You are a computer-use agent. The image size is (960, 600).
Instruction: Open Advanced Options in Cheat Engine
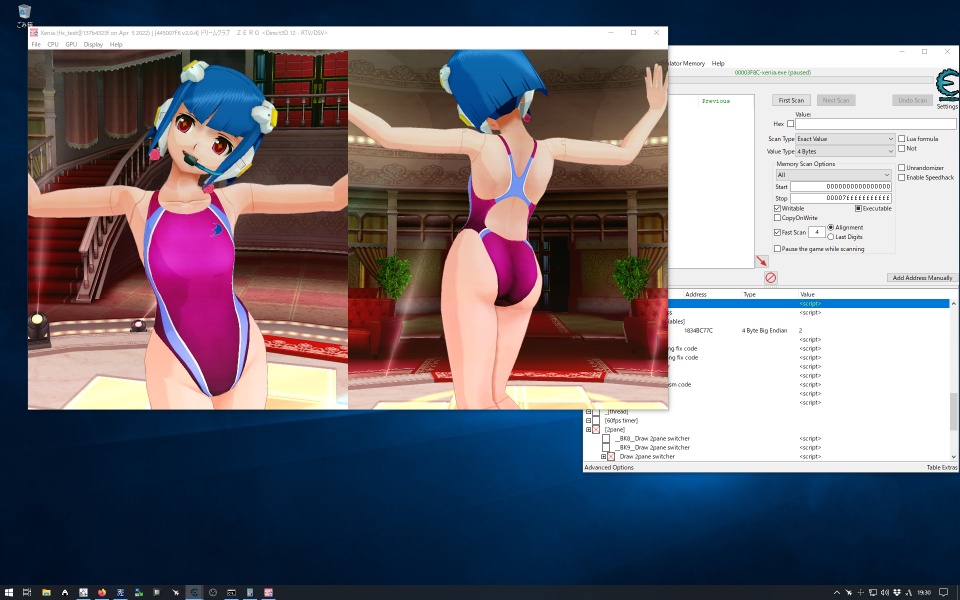pos(609,468)
